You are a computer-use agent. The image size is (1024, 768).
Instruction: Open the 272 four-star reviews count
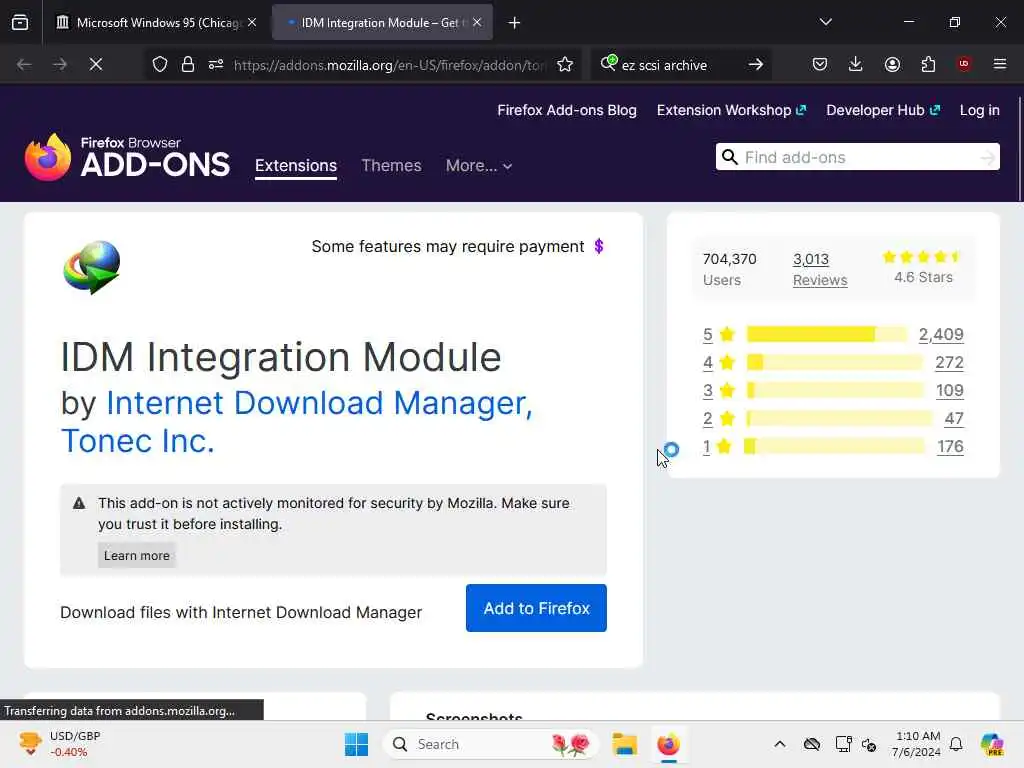(950, 362)
